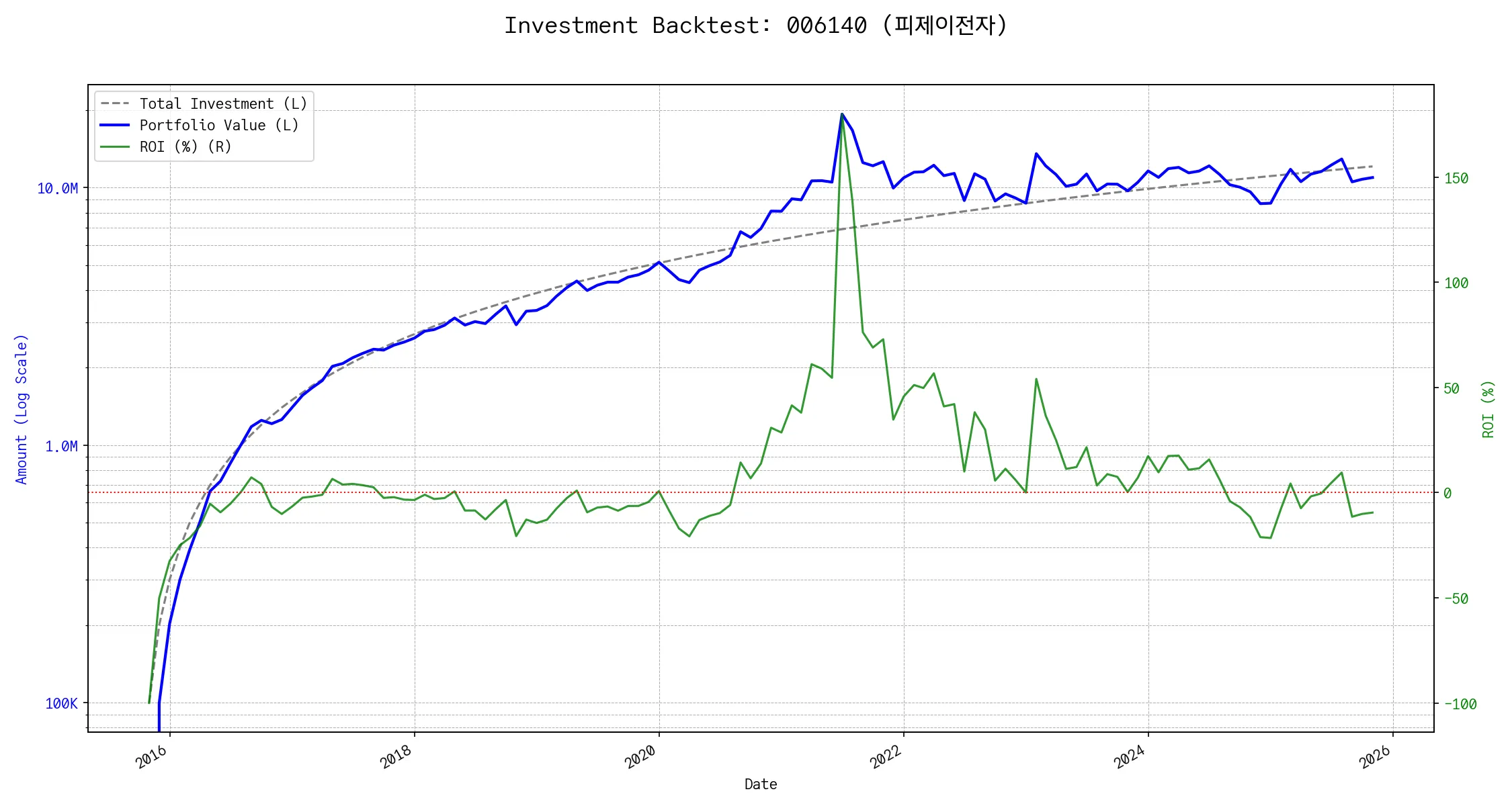Click the 2024 date tick label
The height and width of the screenshot is (806, 1512).
(x=1130, y=757)
